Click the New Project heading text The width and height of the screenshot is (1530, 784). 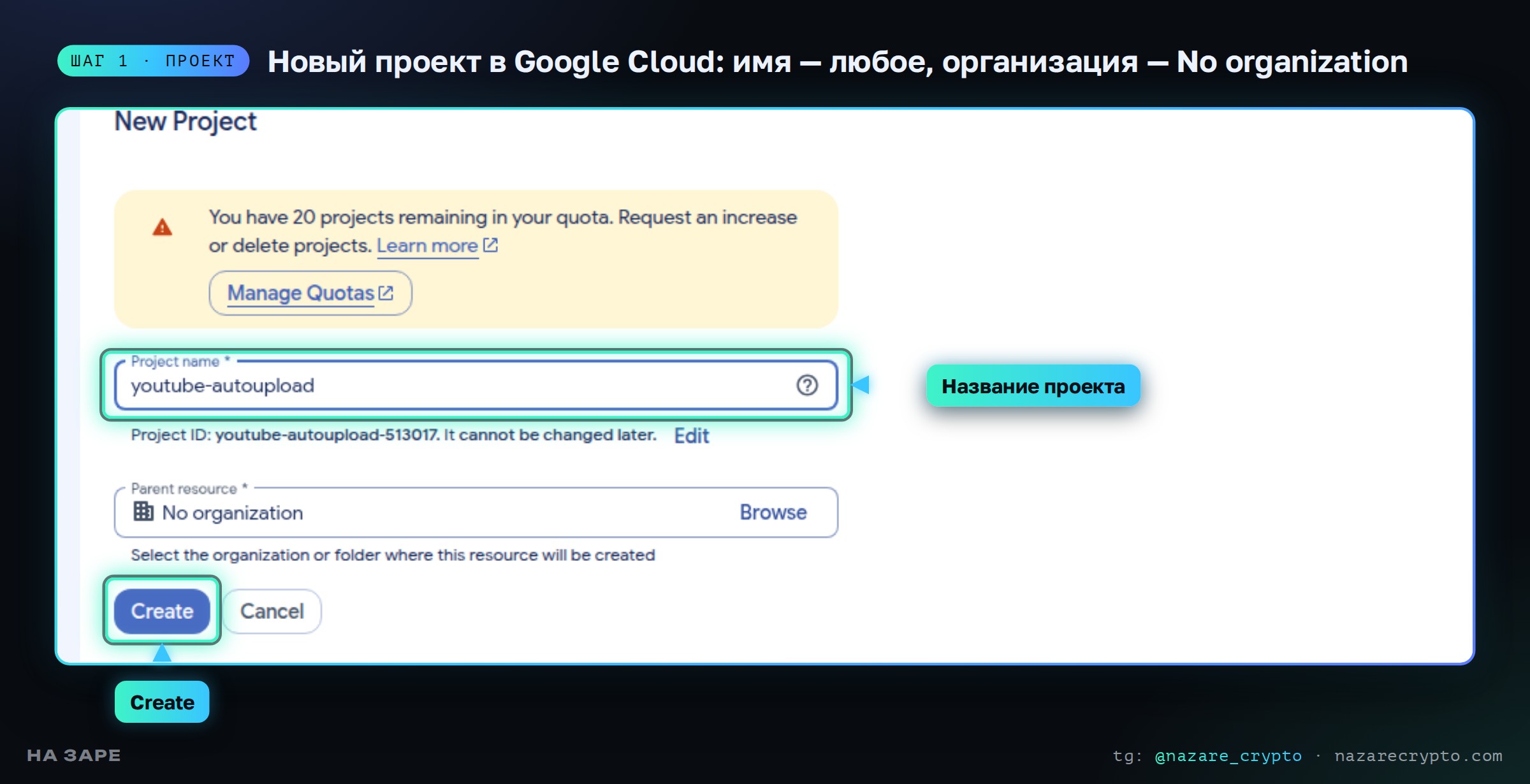point(186,121)
